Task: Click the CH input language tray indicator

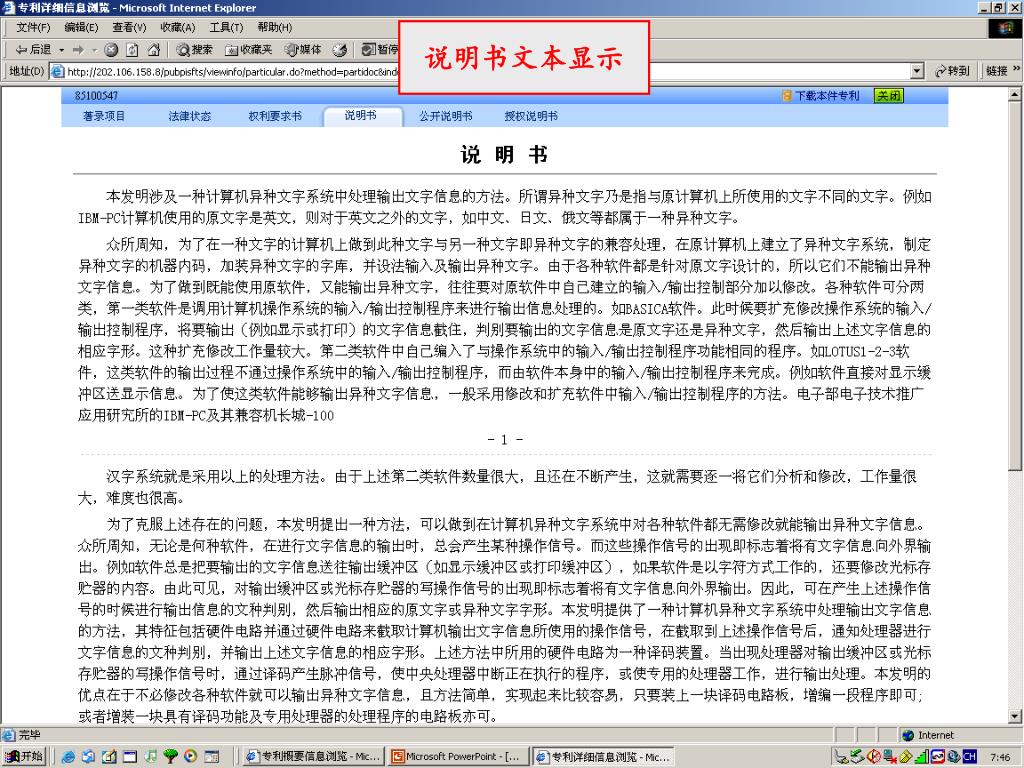Action: pyautogui.click(x=970, y=756)
